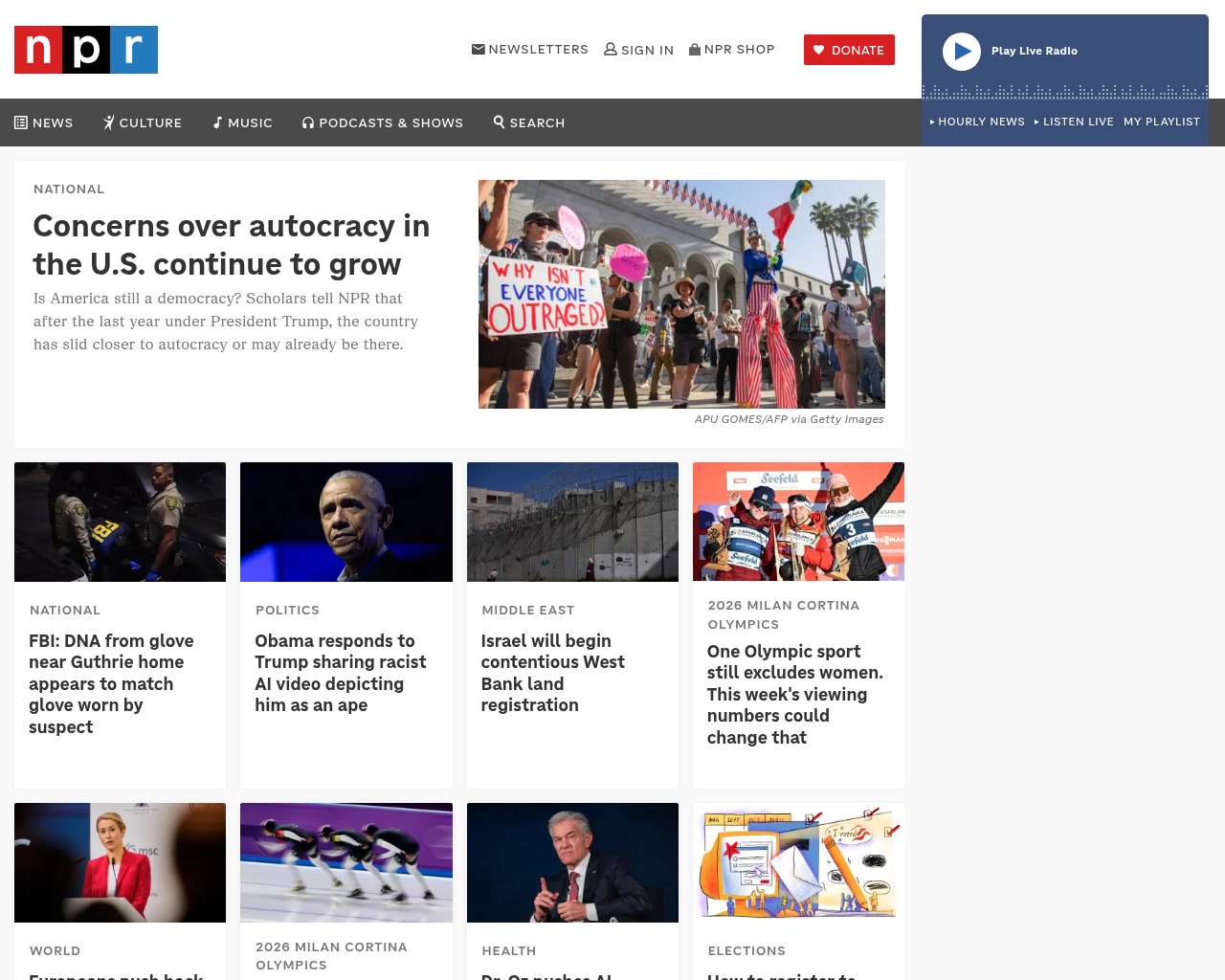Screen dimensions: 1225x980
Task: Click the heart icon in Donate button
Action: click(819, 50)
